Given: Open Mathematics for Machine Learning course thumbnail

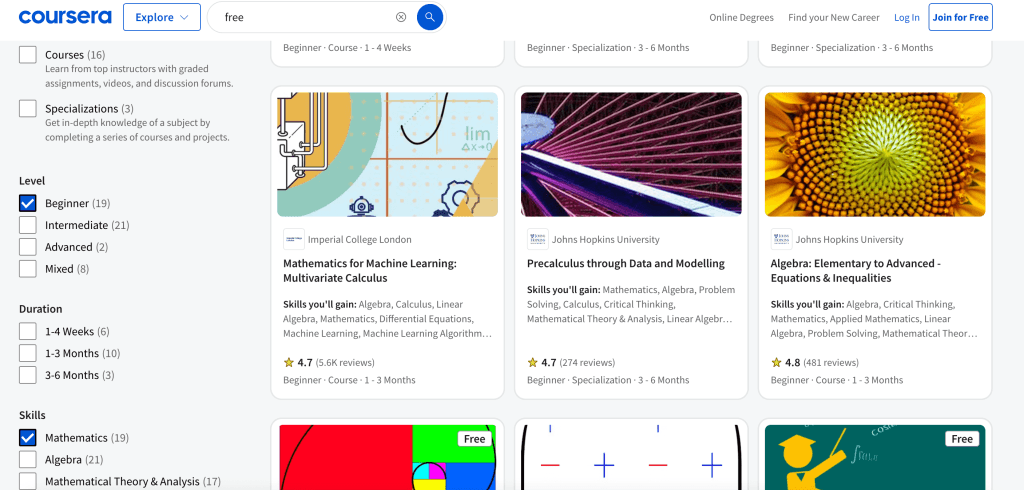Looking at the screenshot, I should tap(387, 154).
